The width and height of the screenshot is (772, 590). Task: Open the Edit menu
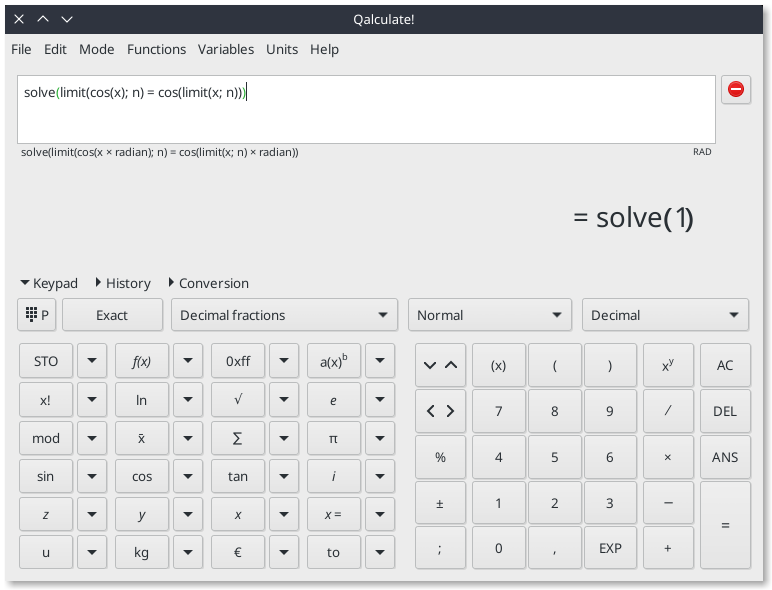click(x=55, y=49)
